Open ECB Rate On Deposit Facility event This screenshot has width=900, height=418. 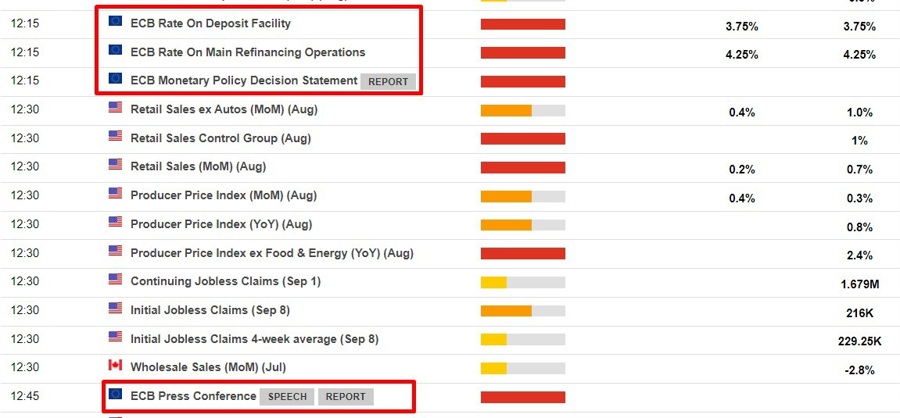pyautogui.click(x=211, y=23)
